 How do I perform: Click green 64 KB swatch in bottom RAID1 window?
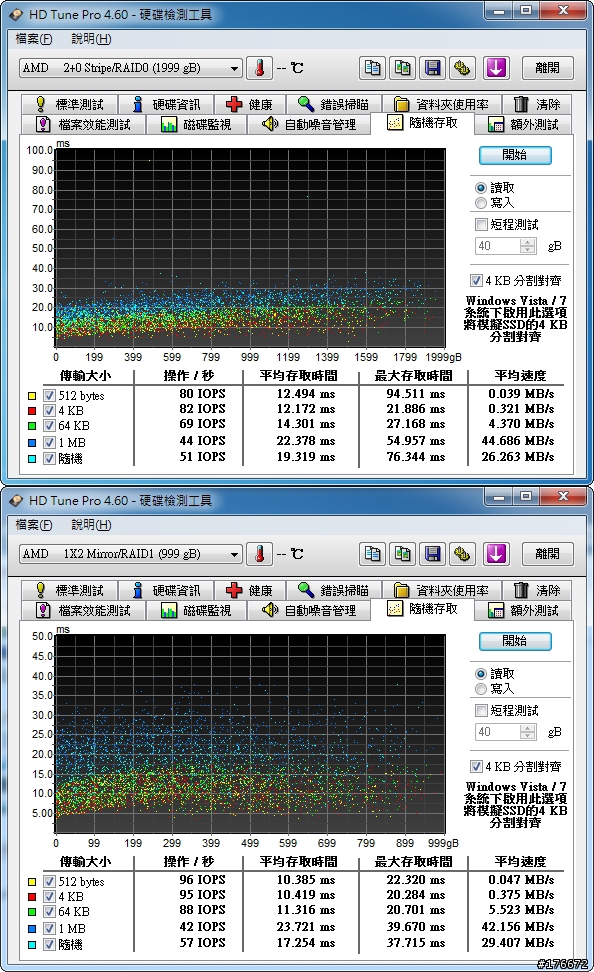(32, 912)
